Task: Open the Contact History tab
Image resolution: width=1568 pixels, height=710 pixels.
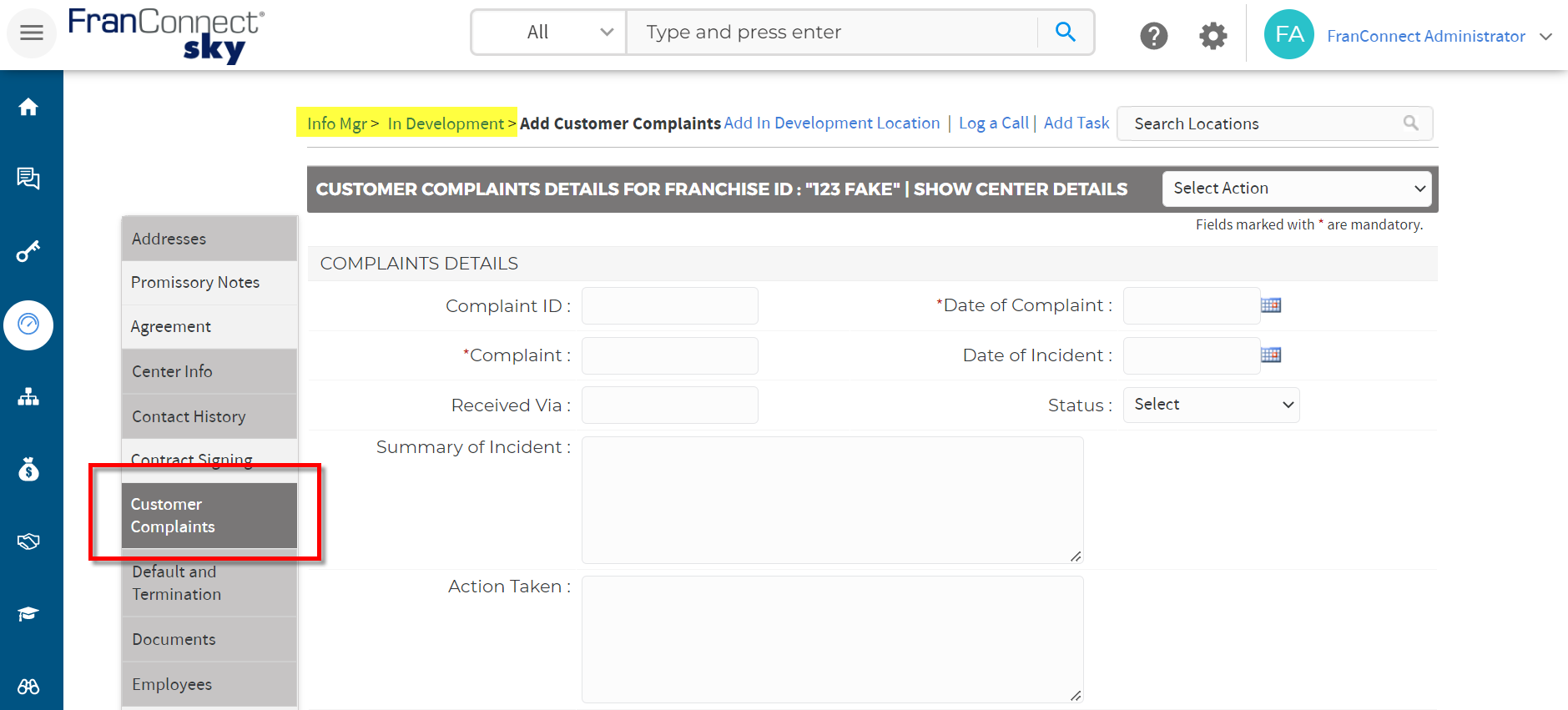Action: pyautogui.click(x=209, y=416)
